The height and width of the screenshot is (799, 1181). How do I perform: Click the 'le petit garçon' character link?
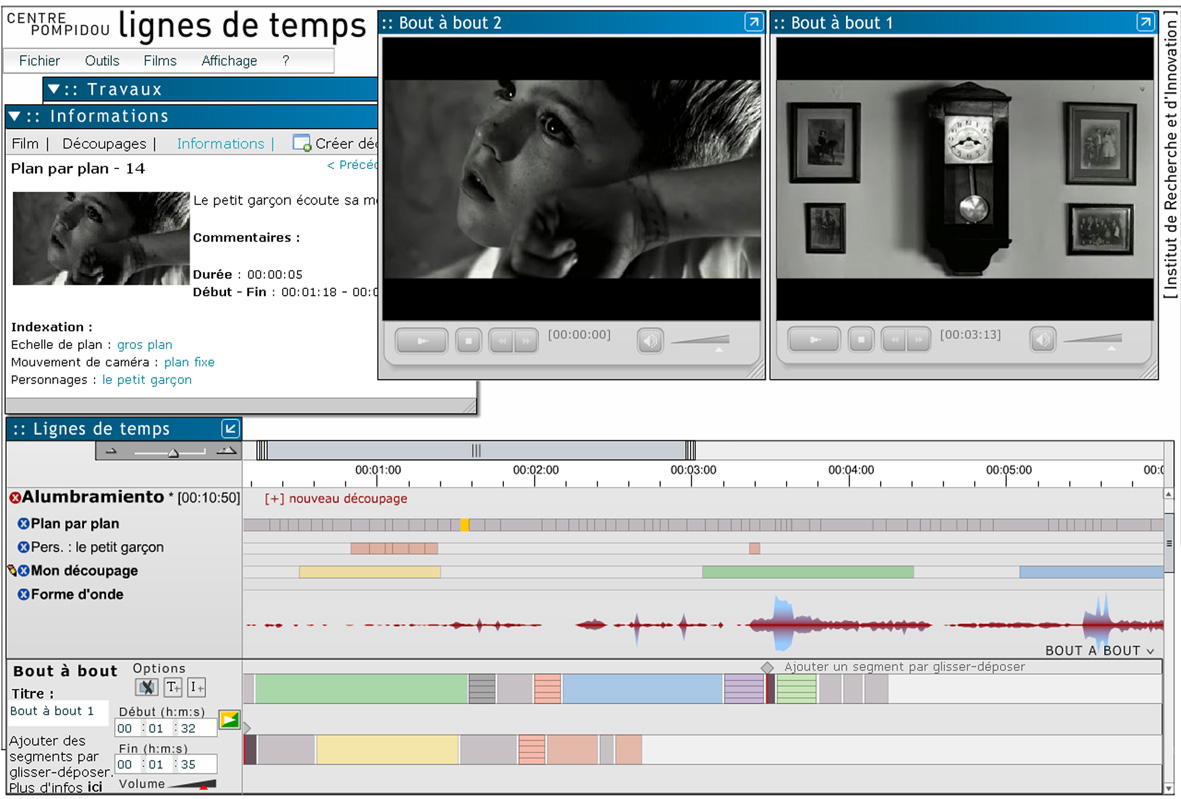(147, 380)
